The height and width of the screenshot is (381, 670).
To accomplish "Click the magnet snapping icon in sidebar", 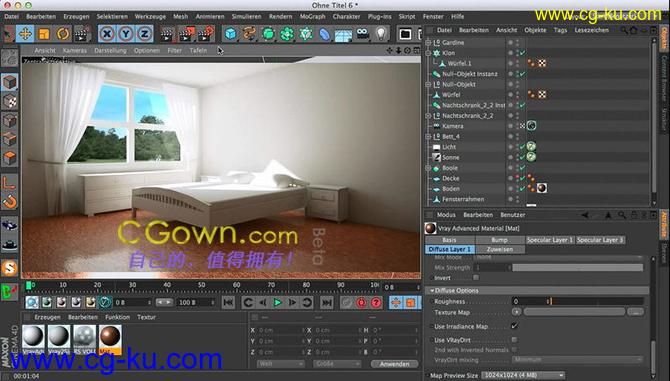I will [9, 202].
